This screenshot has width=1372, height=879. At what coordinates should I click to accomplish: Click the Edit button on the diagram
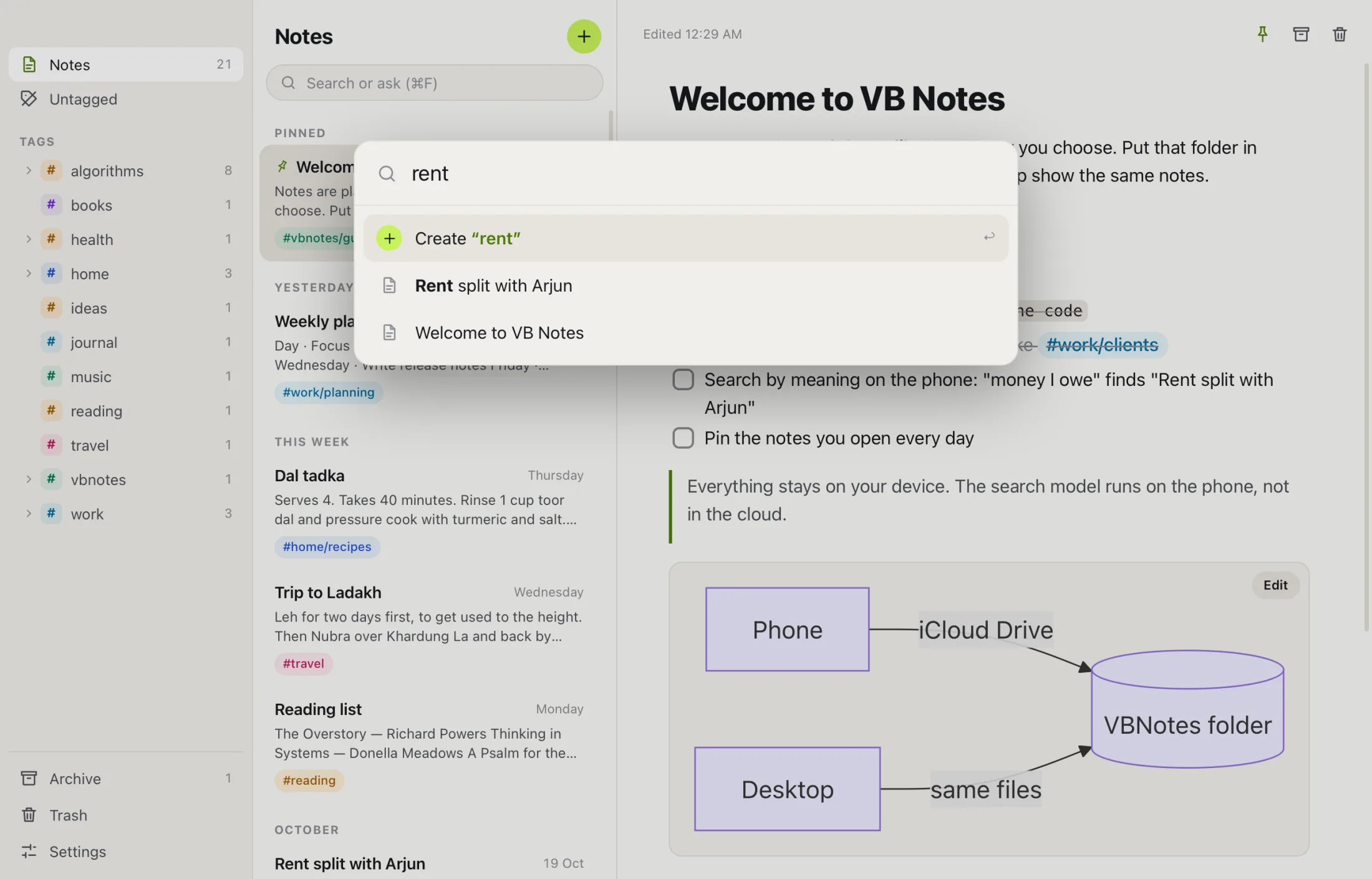[x=1275, y=585]
